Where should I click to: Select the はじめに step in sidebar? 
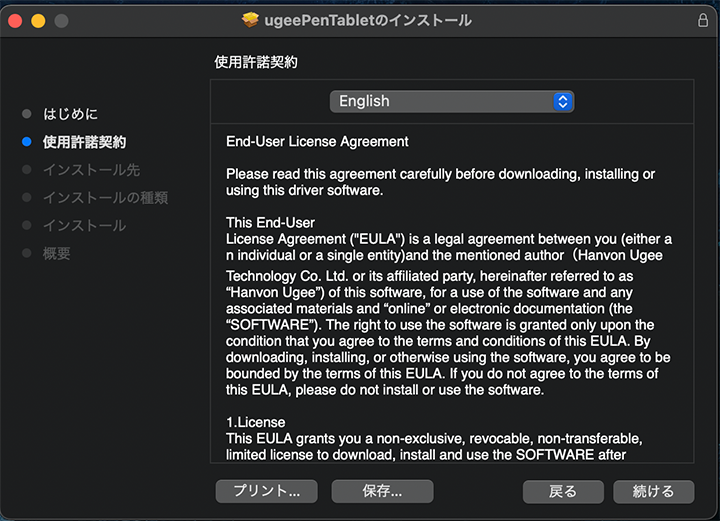[x=70, y=114]
